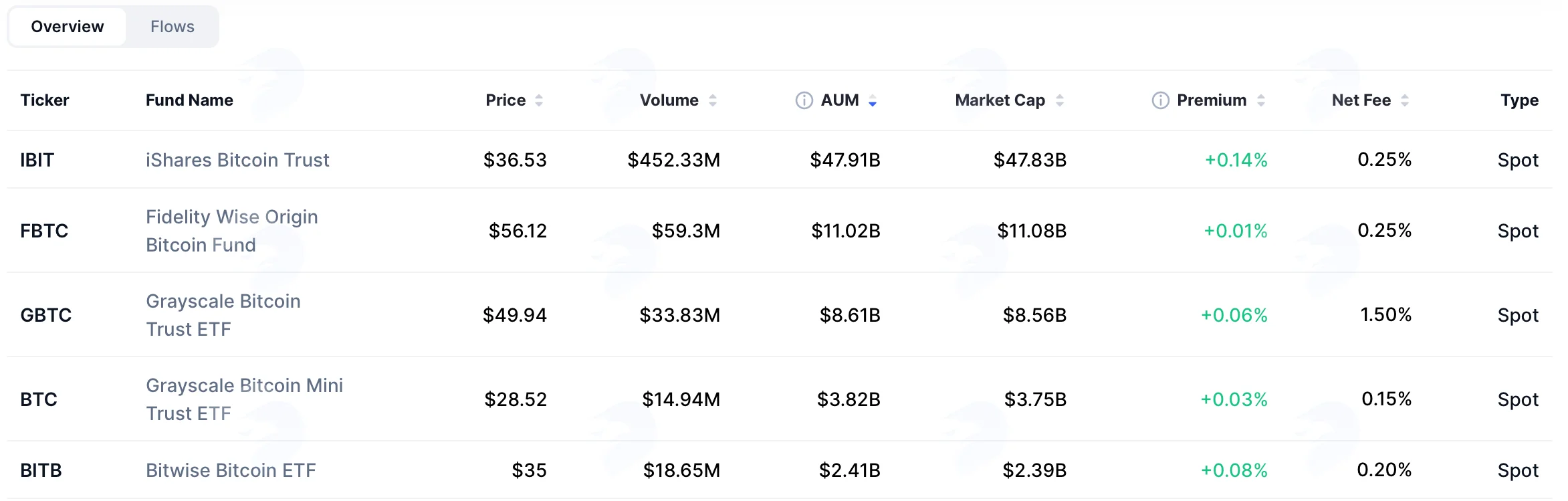Click the GBTC ticker cell

tap(46, 315)
